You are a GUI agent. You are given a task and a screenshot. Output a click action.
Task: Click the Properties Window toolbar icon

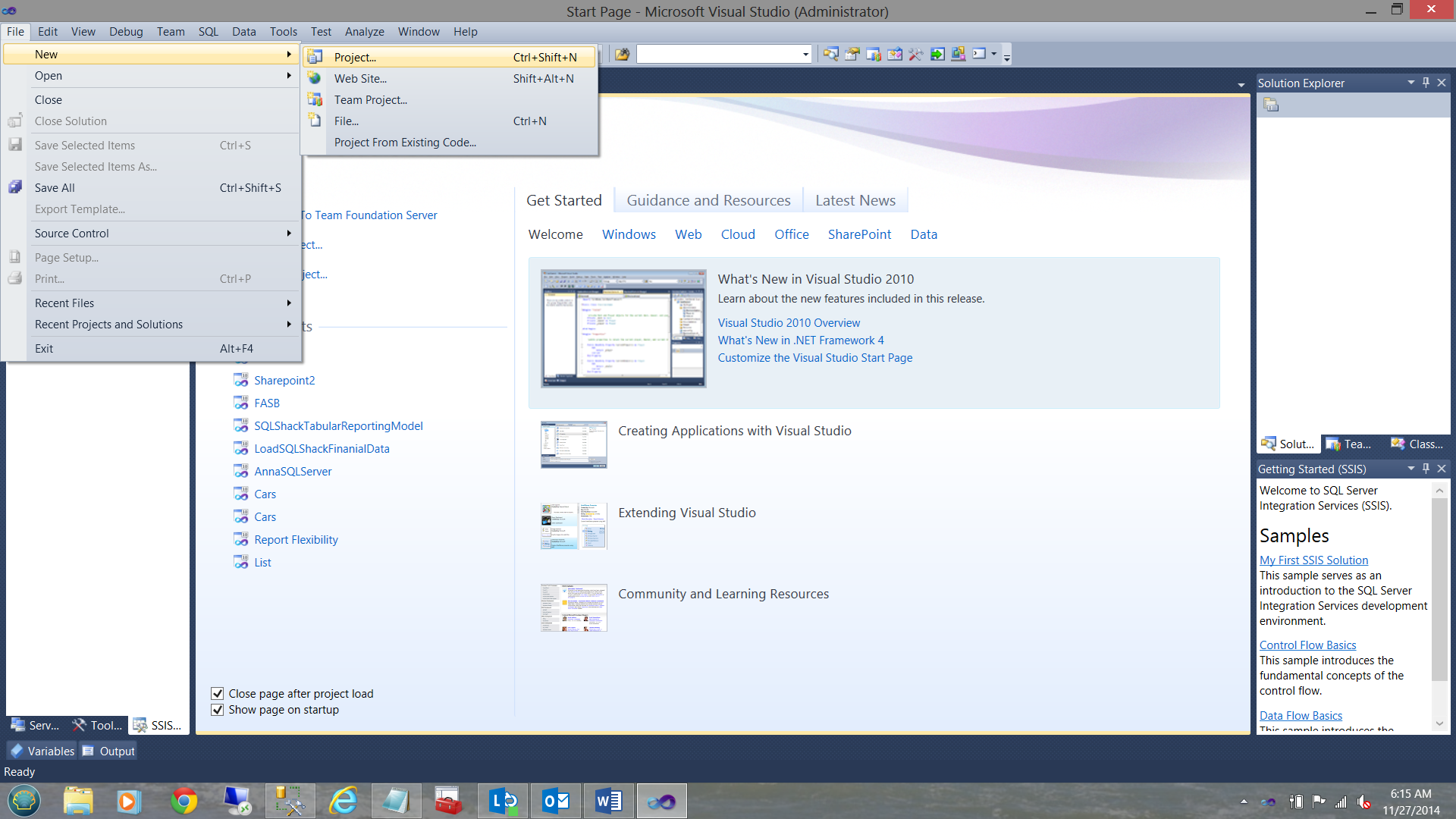click(852, 54)
